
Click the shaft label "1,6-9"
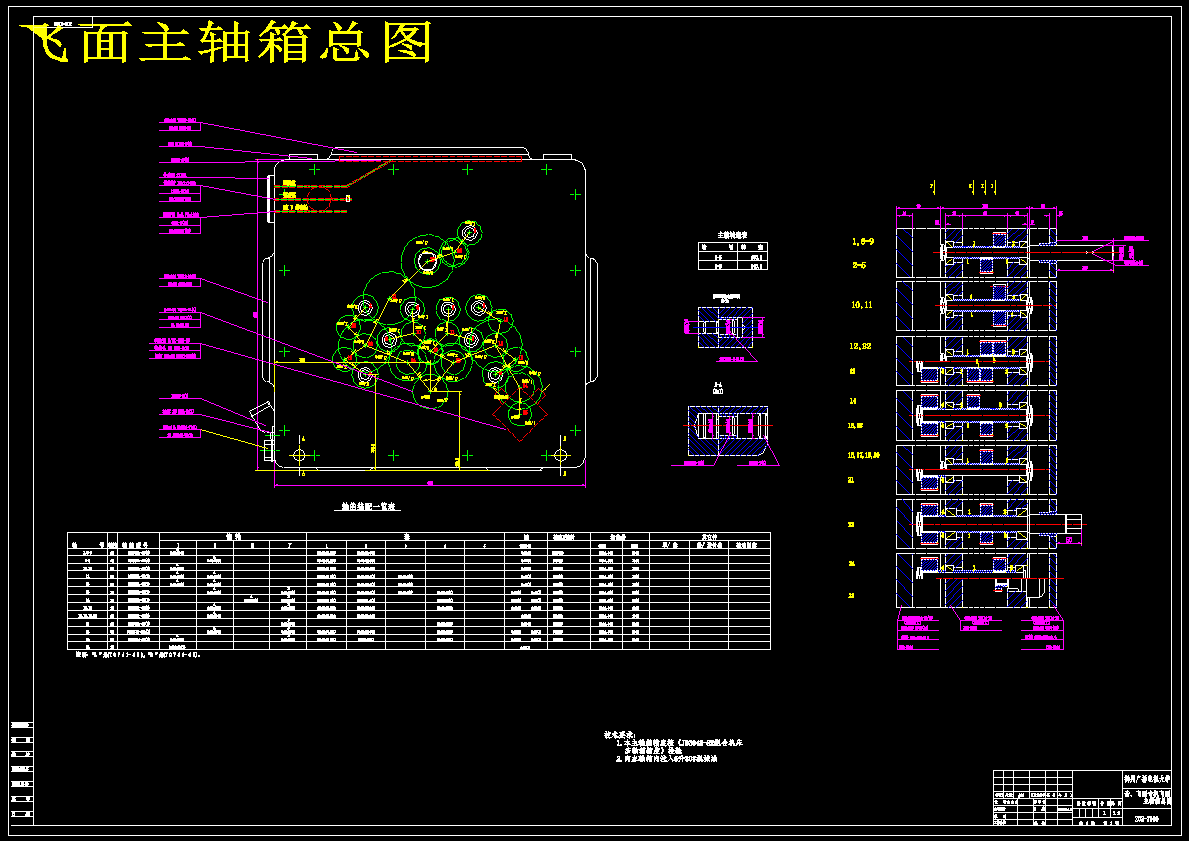(862, 241)
